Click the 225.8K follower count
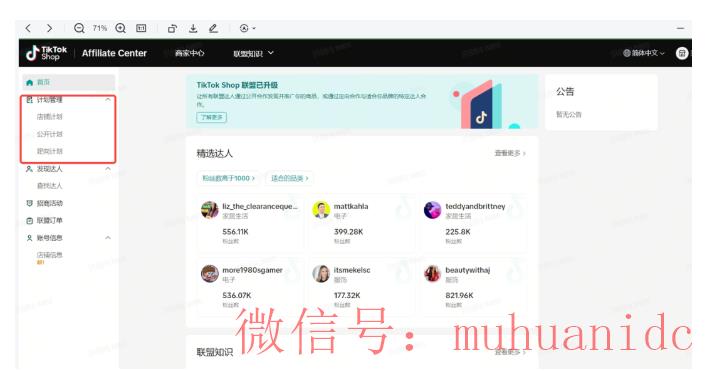 tap(458, 232)
